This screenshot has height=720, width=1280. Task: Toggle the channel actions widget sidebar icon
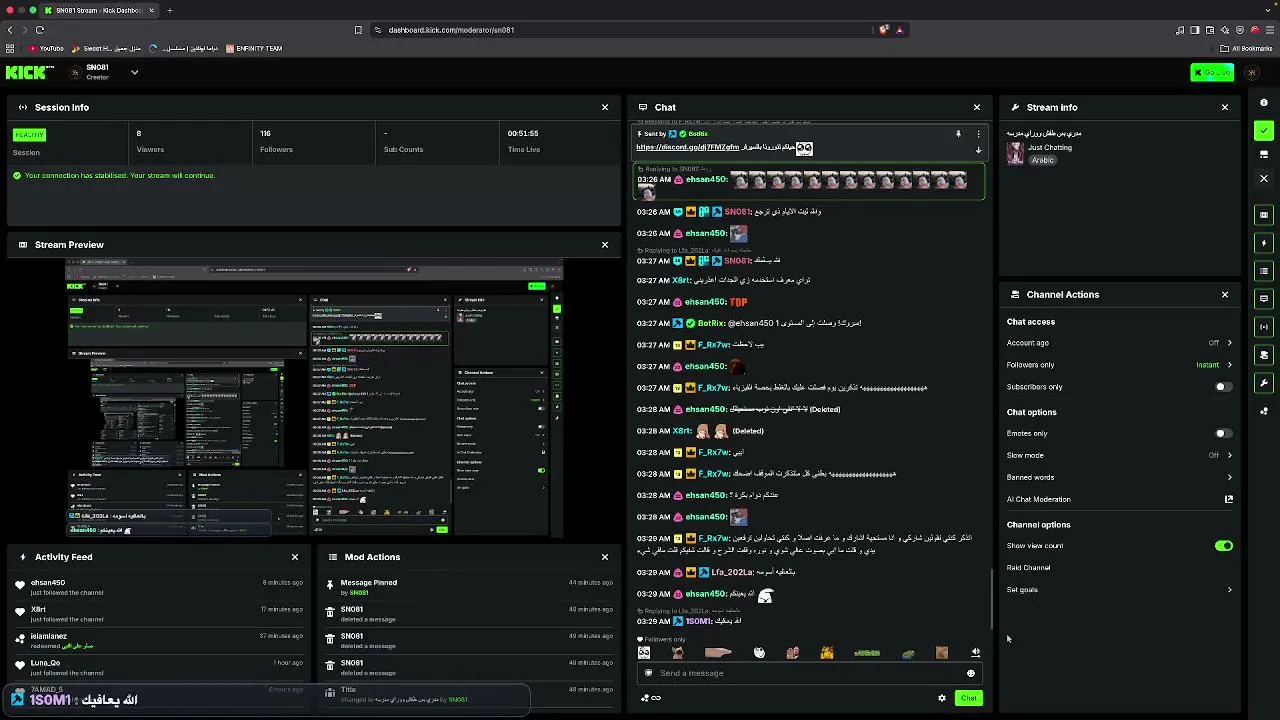click(x=1264, y=355)
